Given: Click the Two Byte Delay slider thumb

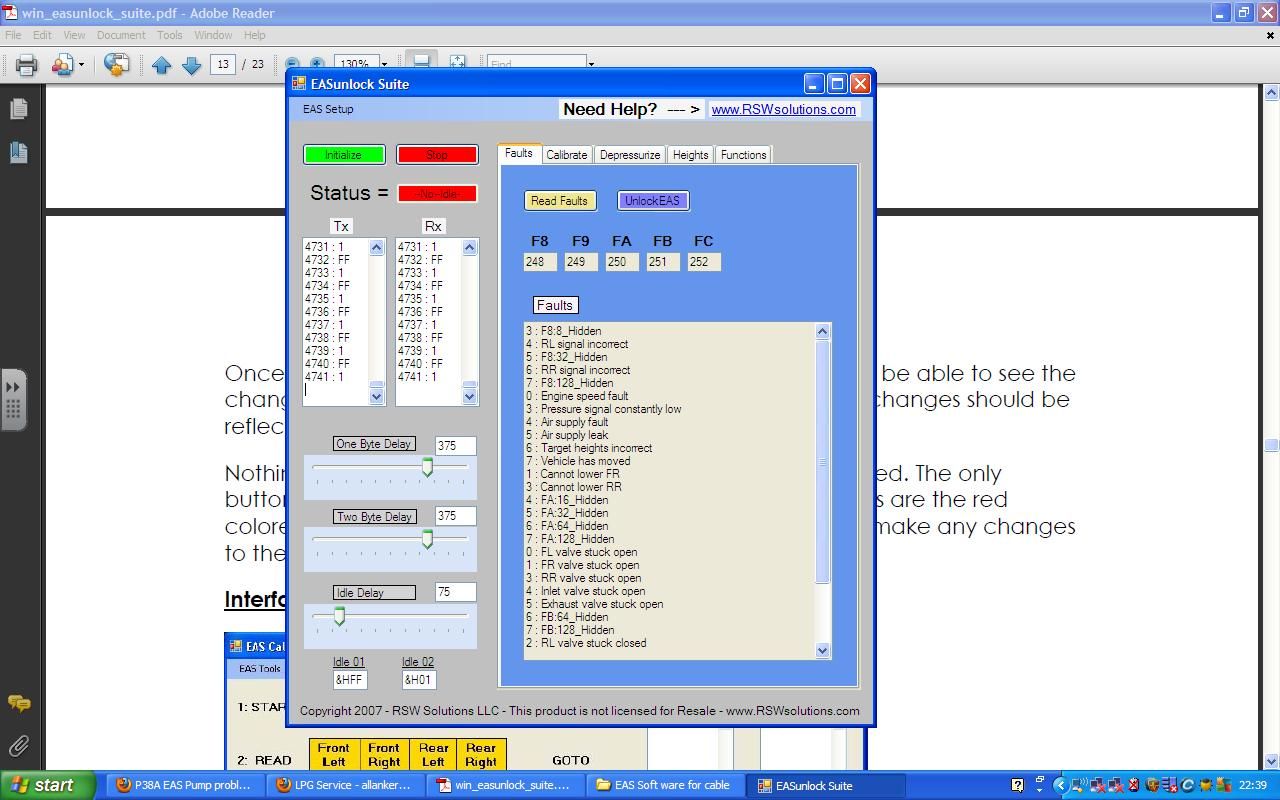Looking at the screenshot, I should click(427, 540).
